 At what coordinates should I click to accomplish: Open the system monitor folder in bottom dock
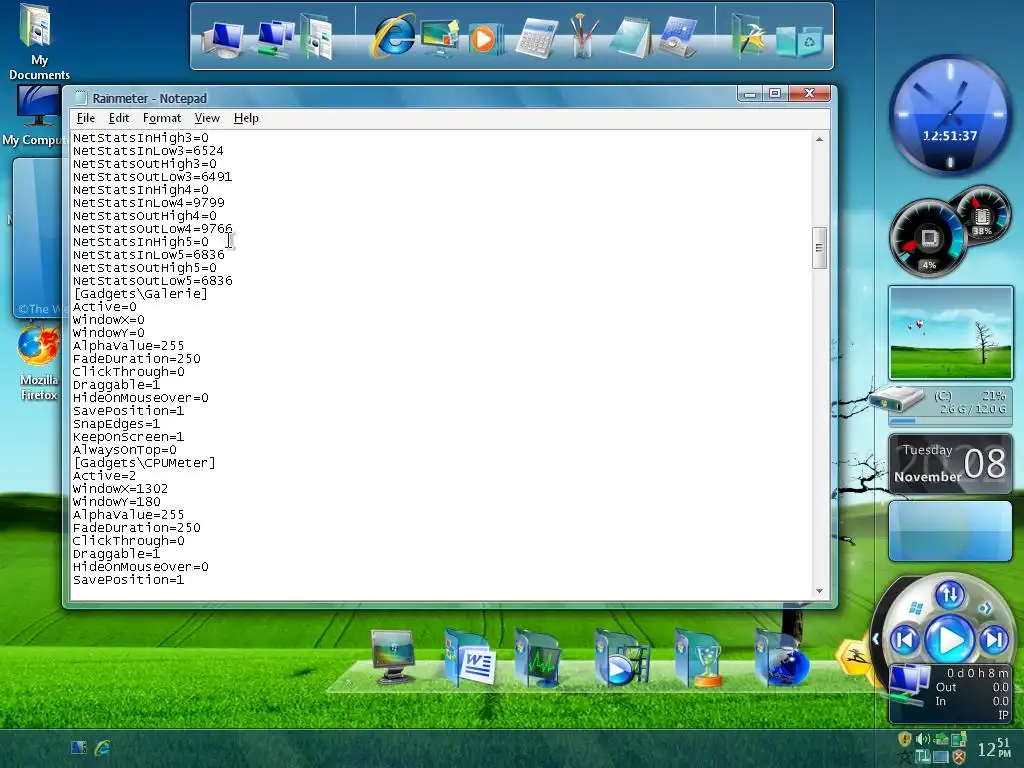click(x=539, y=658)
